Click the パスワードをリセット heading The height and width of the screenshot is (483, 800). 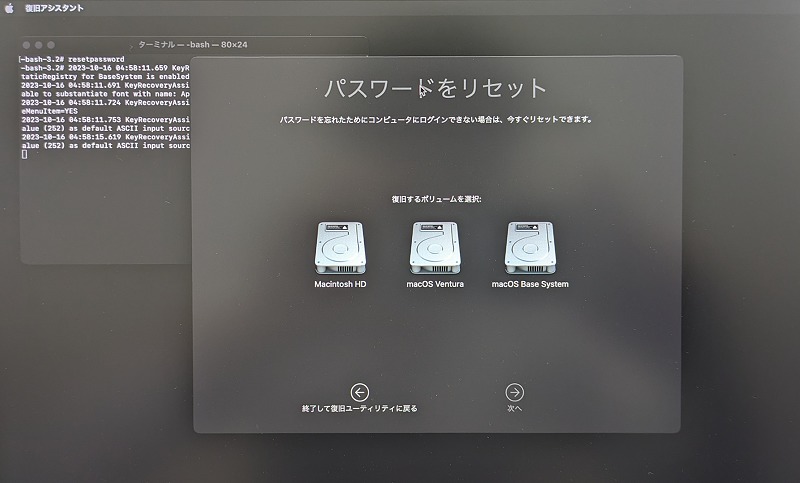(435, 88)
